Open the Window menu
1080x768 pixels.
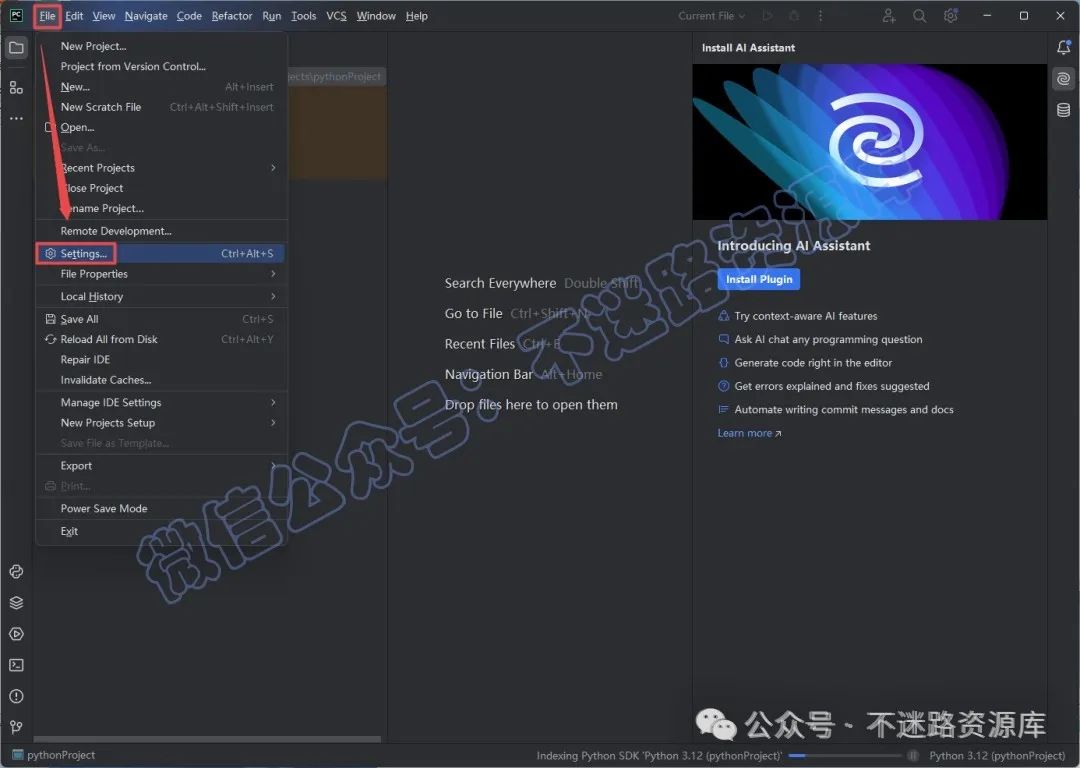[376, 16]
